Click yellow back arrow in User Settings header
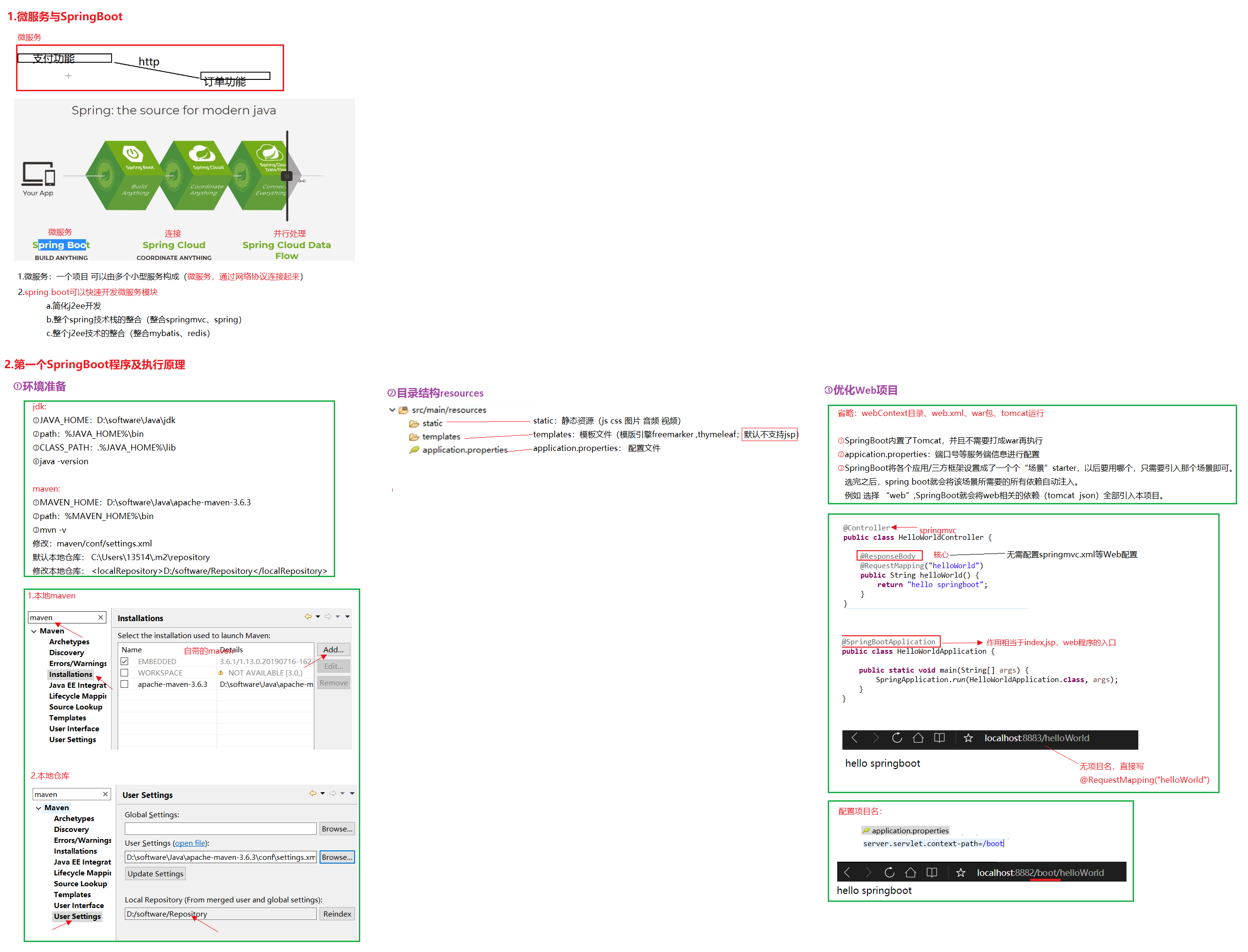 [312, 793]
